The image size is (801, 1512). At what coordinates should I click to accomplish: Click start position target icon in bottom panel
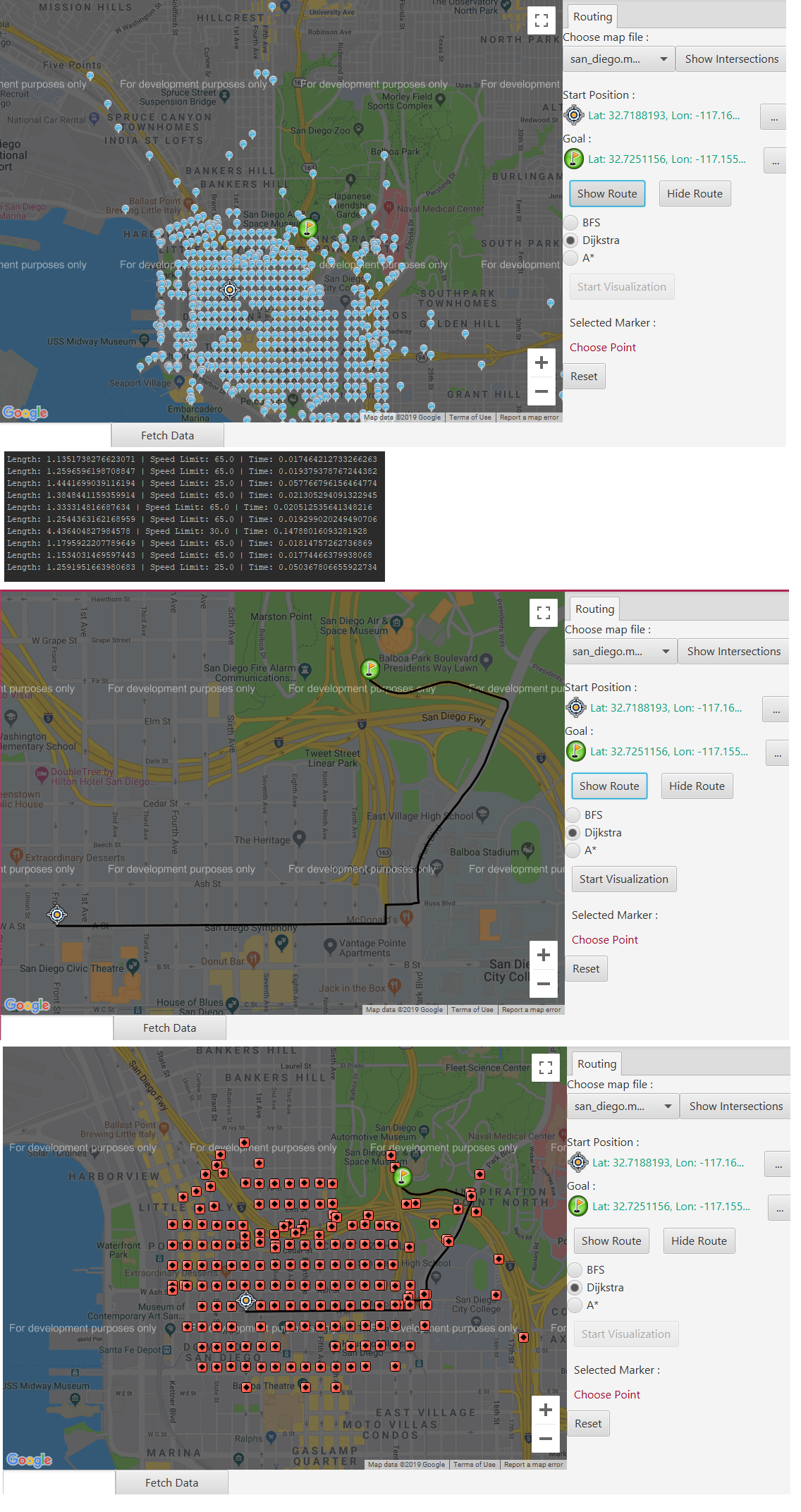(578, 1162)
